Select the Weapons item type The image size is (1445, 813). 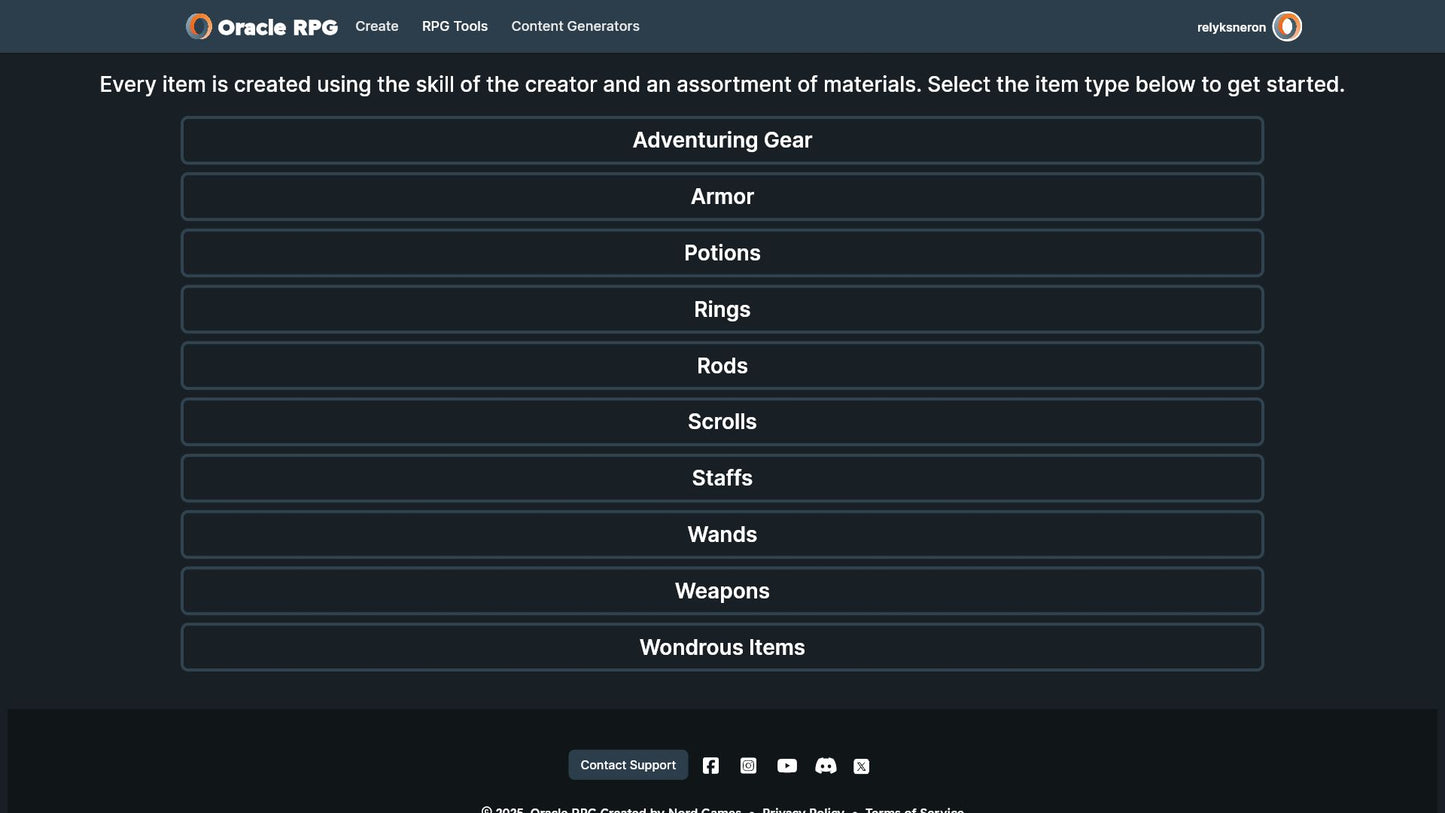point(722,591)
